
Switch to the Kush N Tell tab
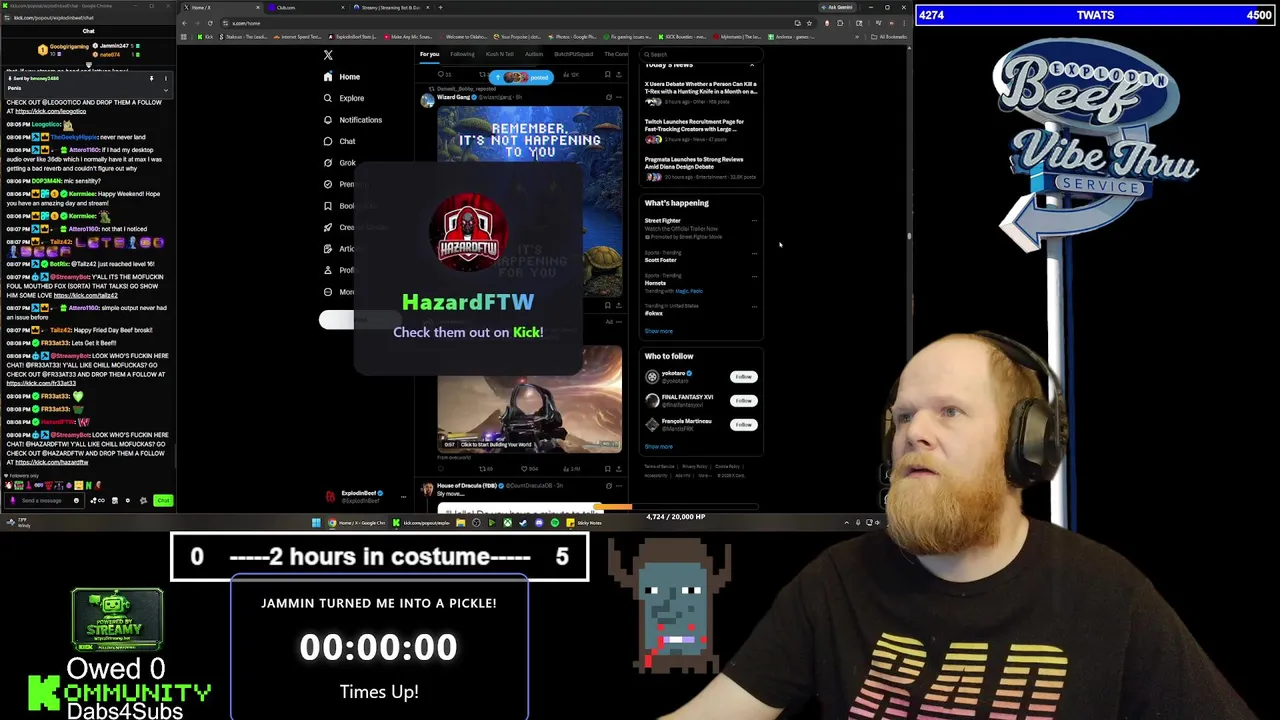[x=499, y=54]
